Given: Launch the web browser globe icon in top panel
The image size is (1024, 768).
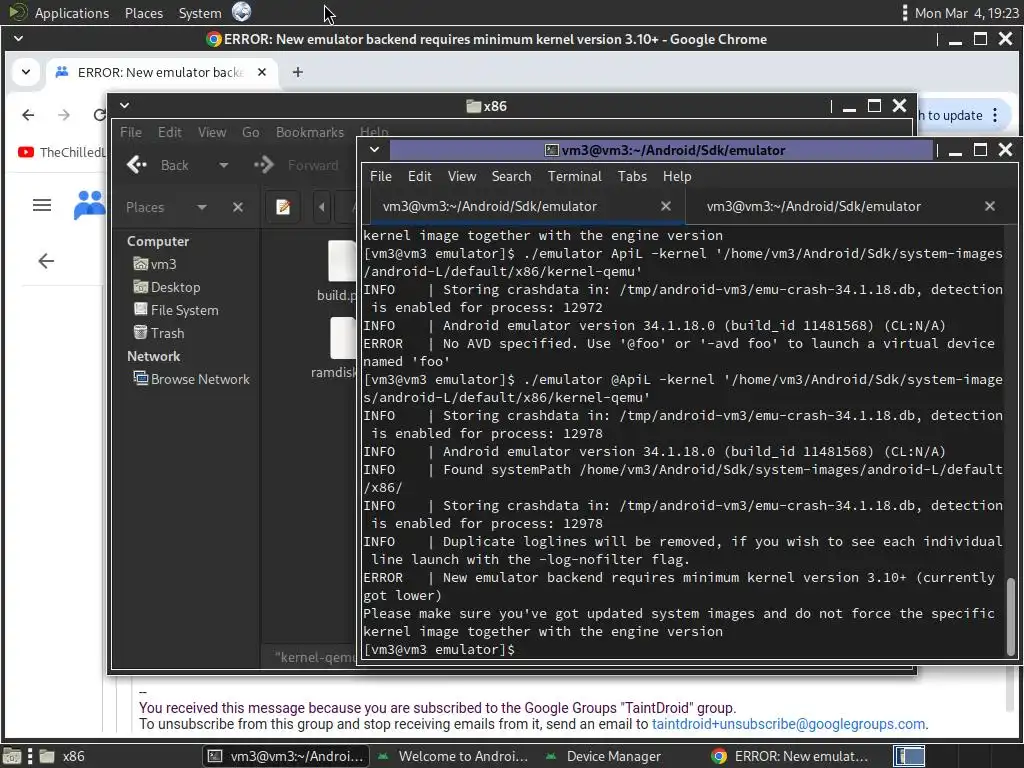Looking at the screenshot, I should [x=242, y=12].
